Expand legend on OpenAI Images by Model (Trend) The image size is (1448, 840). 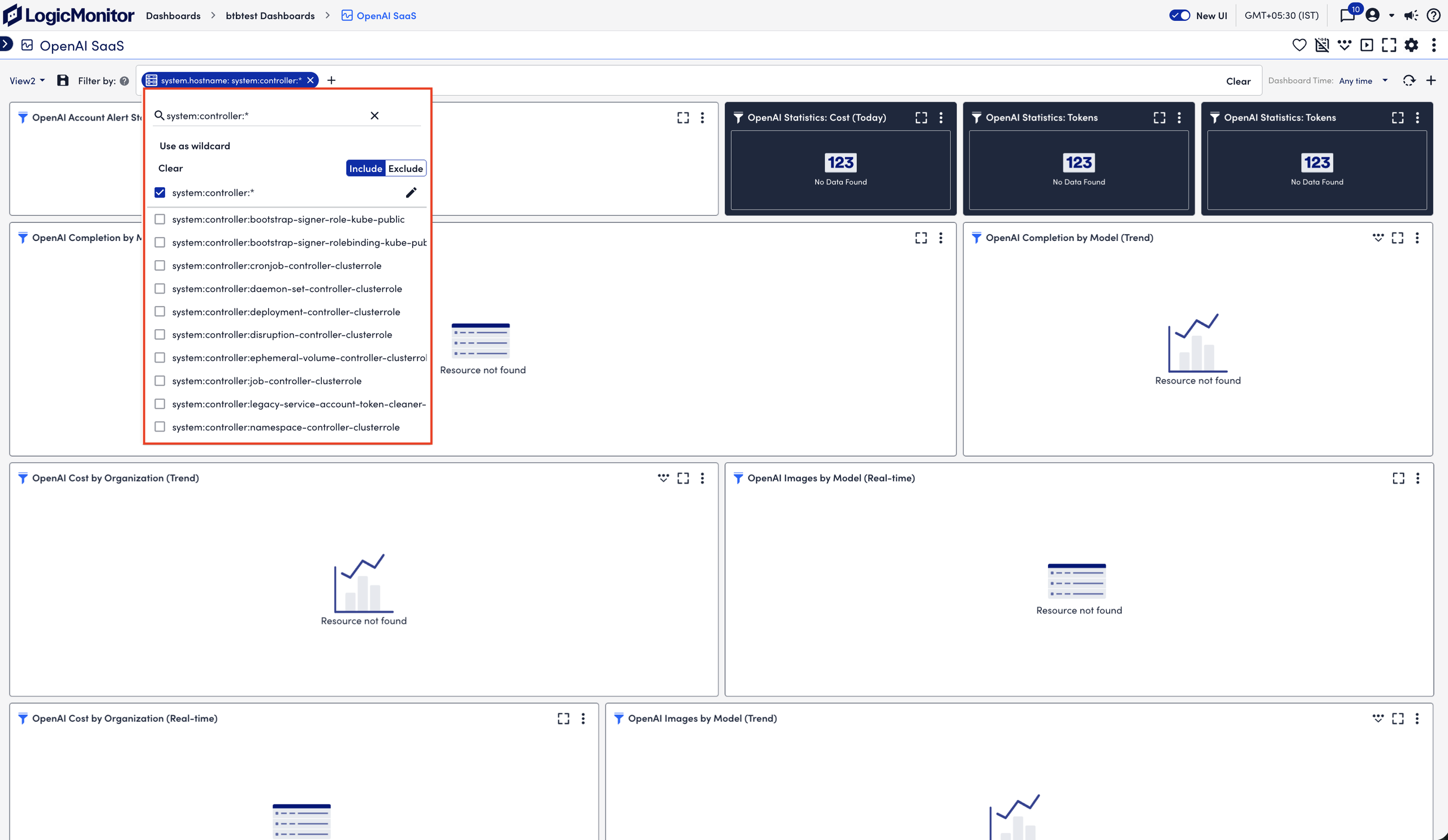(x=1378, y=718)
